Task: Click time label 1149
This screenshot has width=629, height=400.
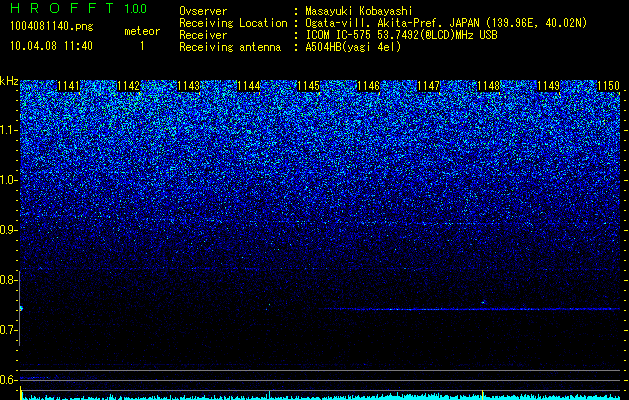Action: pos(548,86)
